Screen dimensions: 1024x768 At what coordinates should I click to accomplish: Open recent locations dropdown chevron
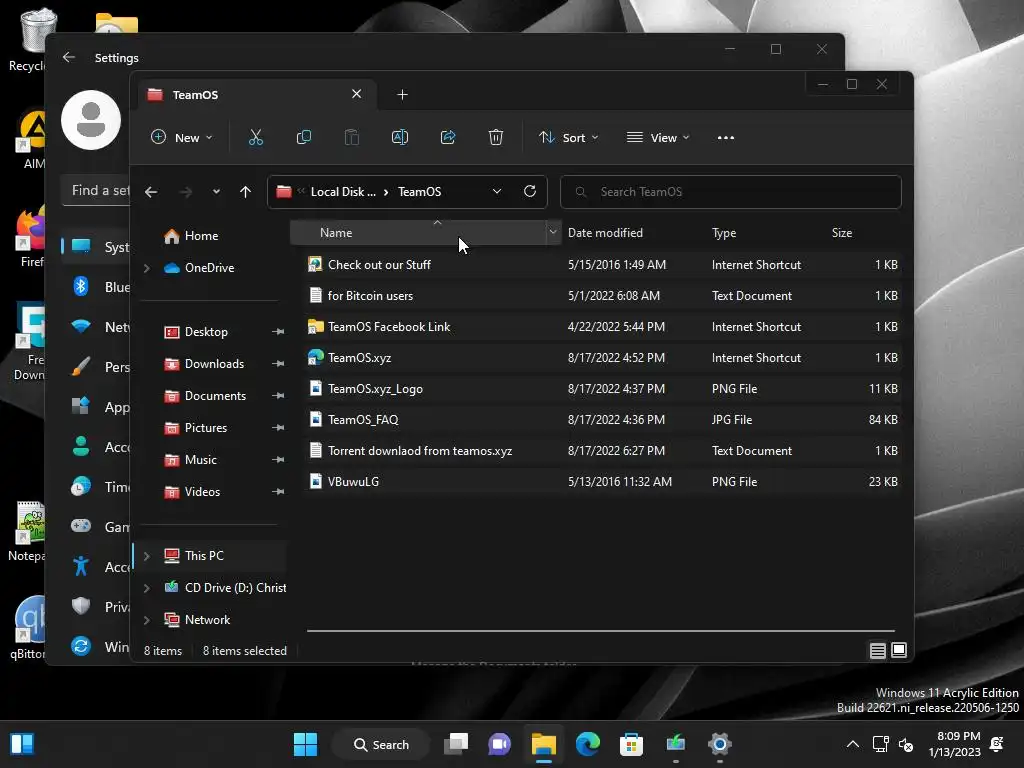pyautogui.click(x=216, y=192)
